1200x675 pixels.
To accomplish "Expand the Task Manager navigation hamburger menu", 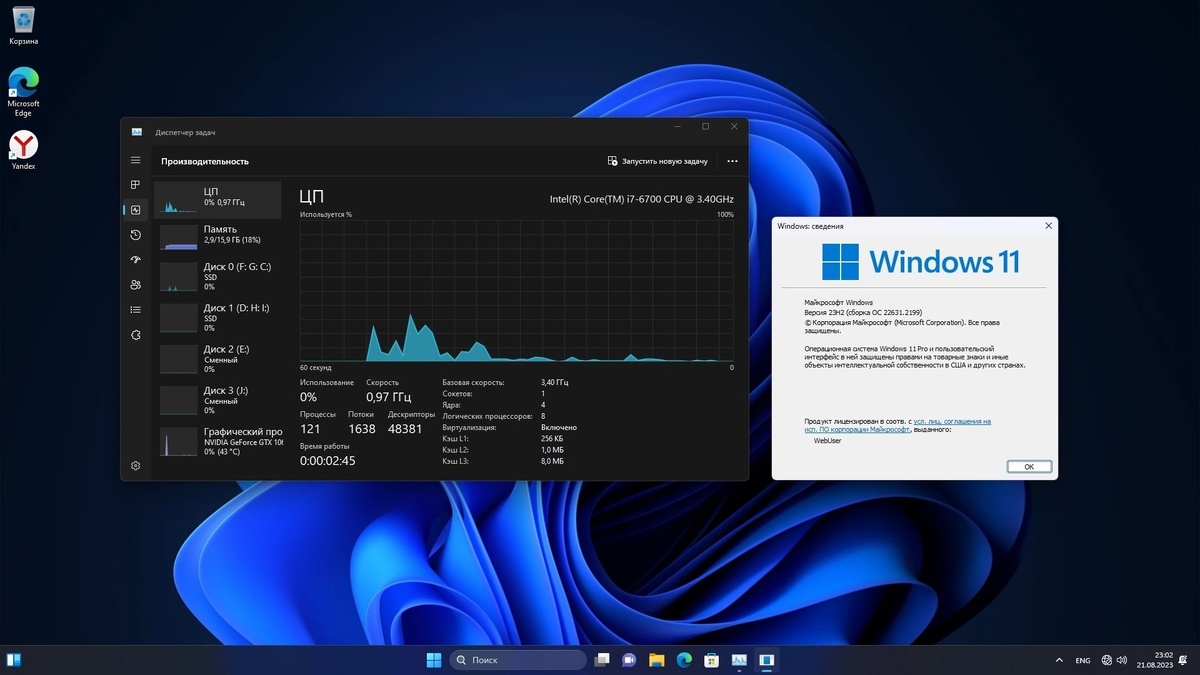I will click(x=135, y=160).
